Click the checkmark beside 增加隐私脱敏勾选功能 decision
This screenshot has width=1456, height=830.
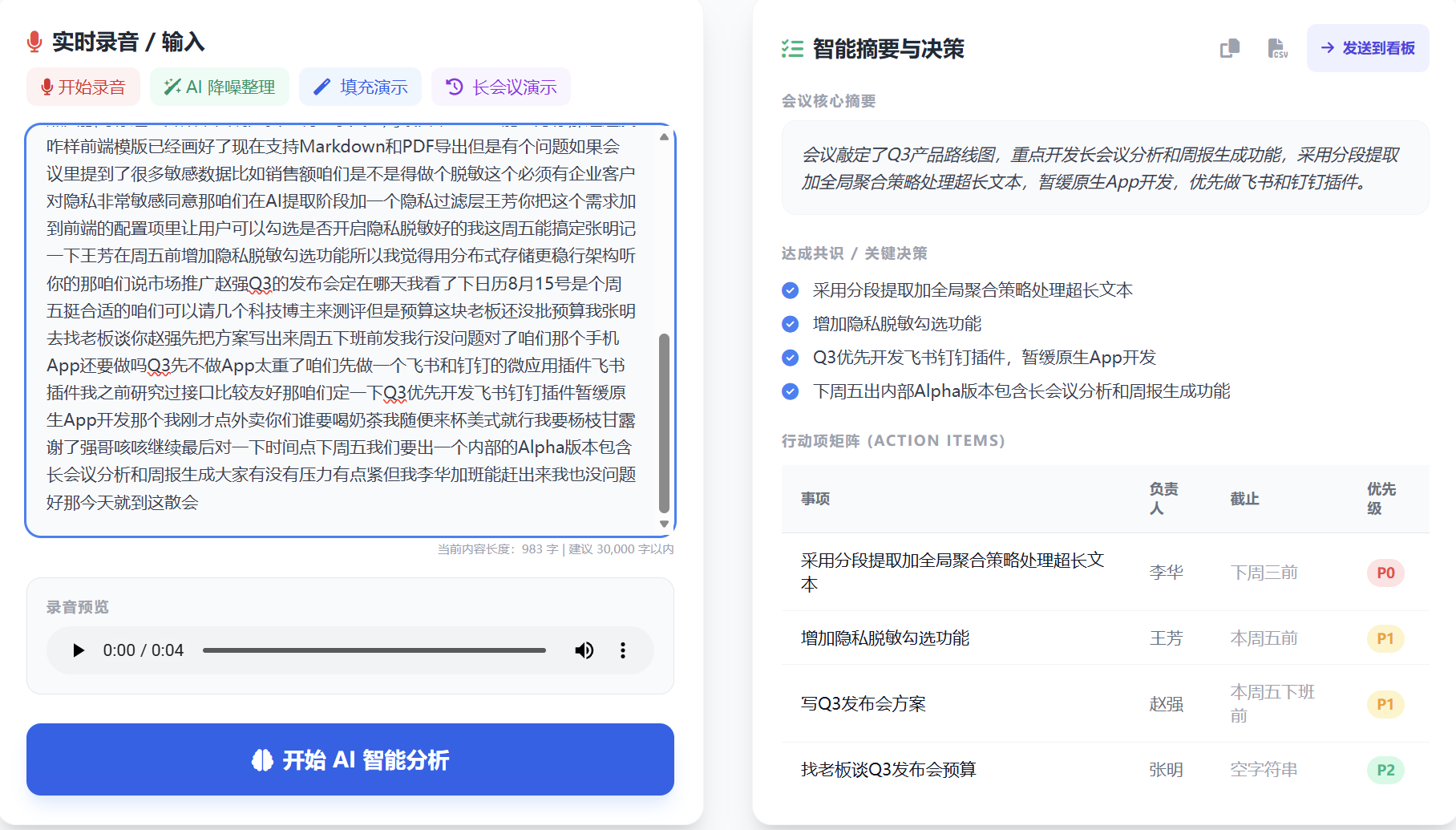pyautogui.click(x=791, y=324)
